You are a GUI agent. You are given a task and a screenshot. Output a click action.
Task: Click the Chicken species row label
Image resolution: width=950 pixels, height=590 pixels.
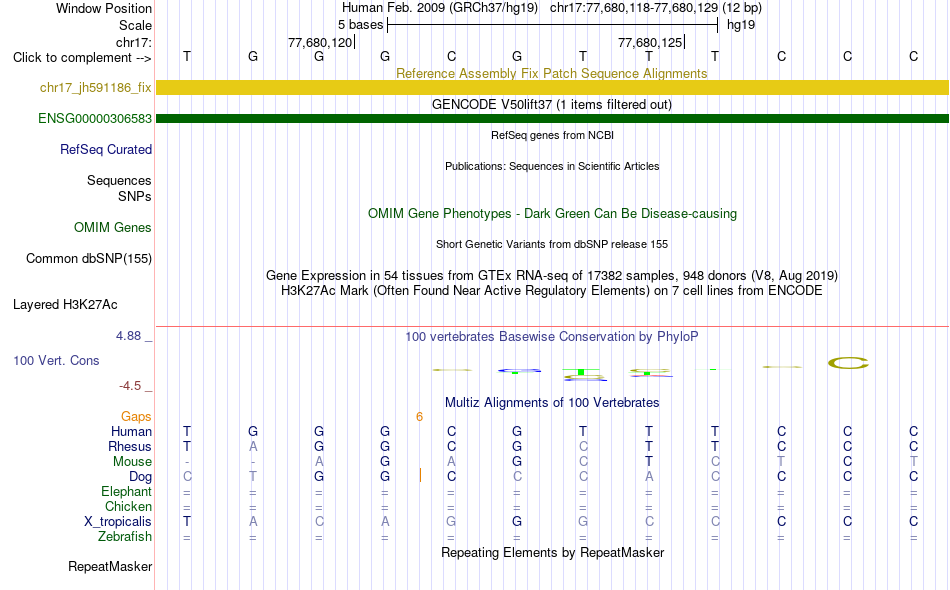tap(128, 506)
